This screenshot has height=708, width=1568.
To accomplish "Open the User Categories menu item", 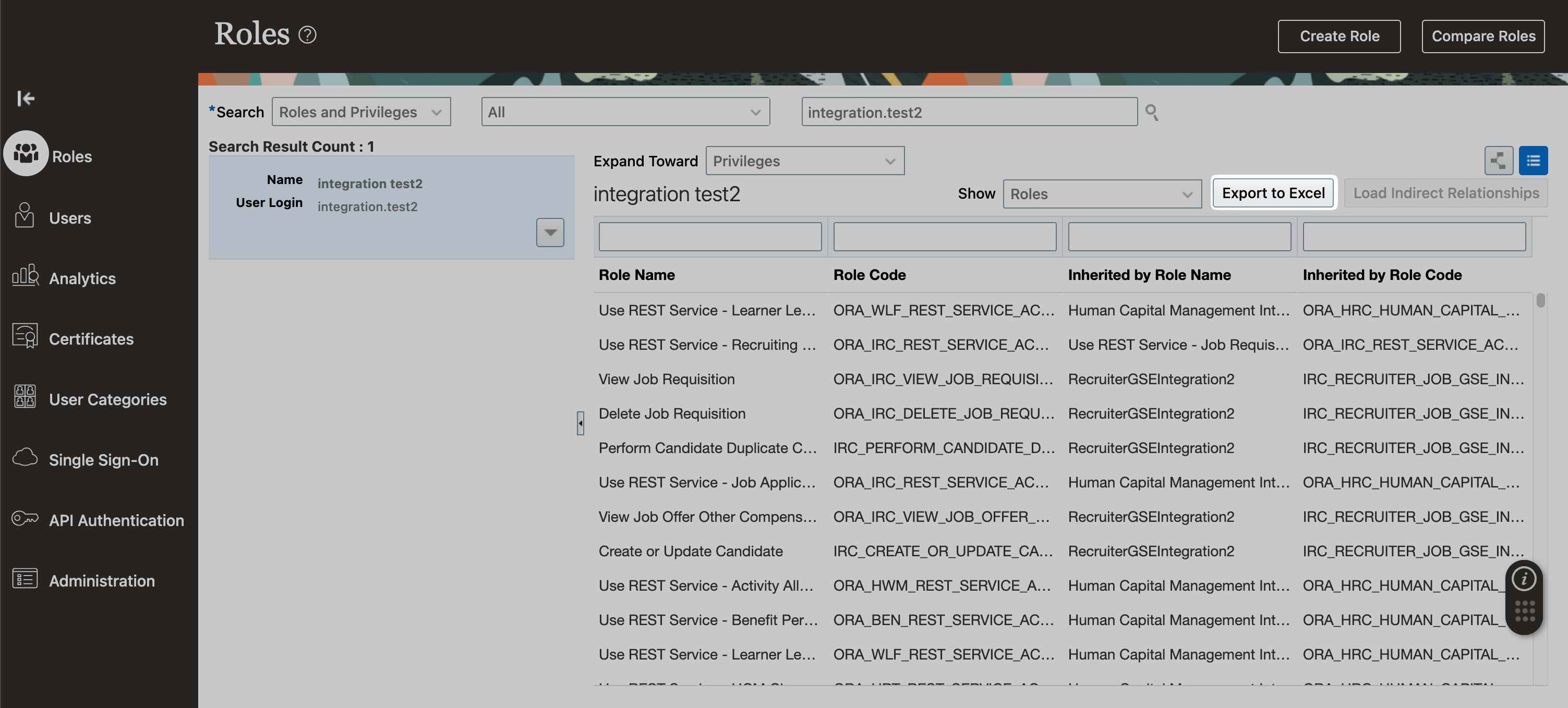I will [108, 399].
